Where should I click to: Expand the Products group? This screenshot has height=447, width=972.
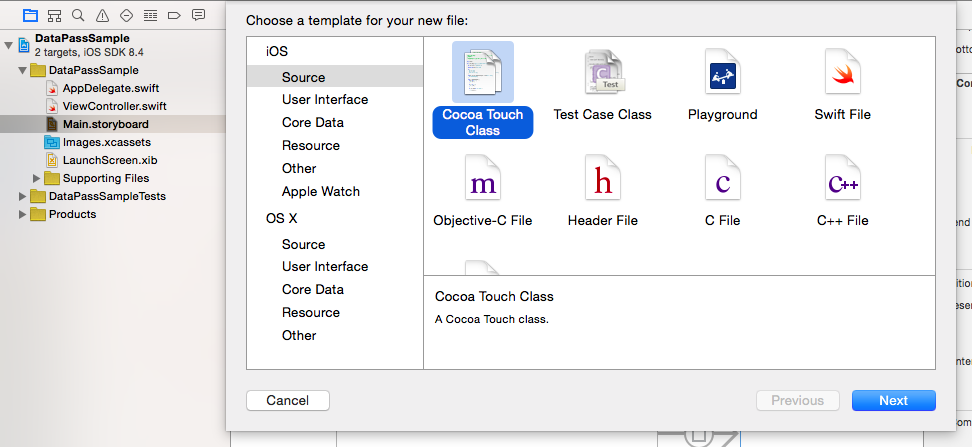coord(24,214)
